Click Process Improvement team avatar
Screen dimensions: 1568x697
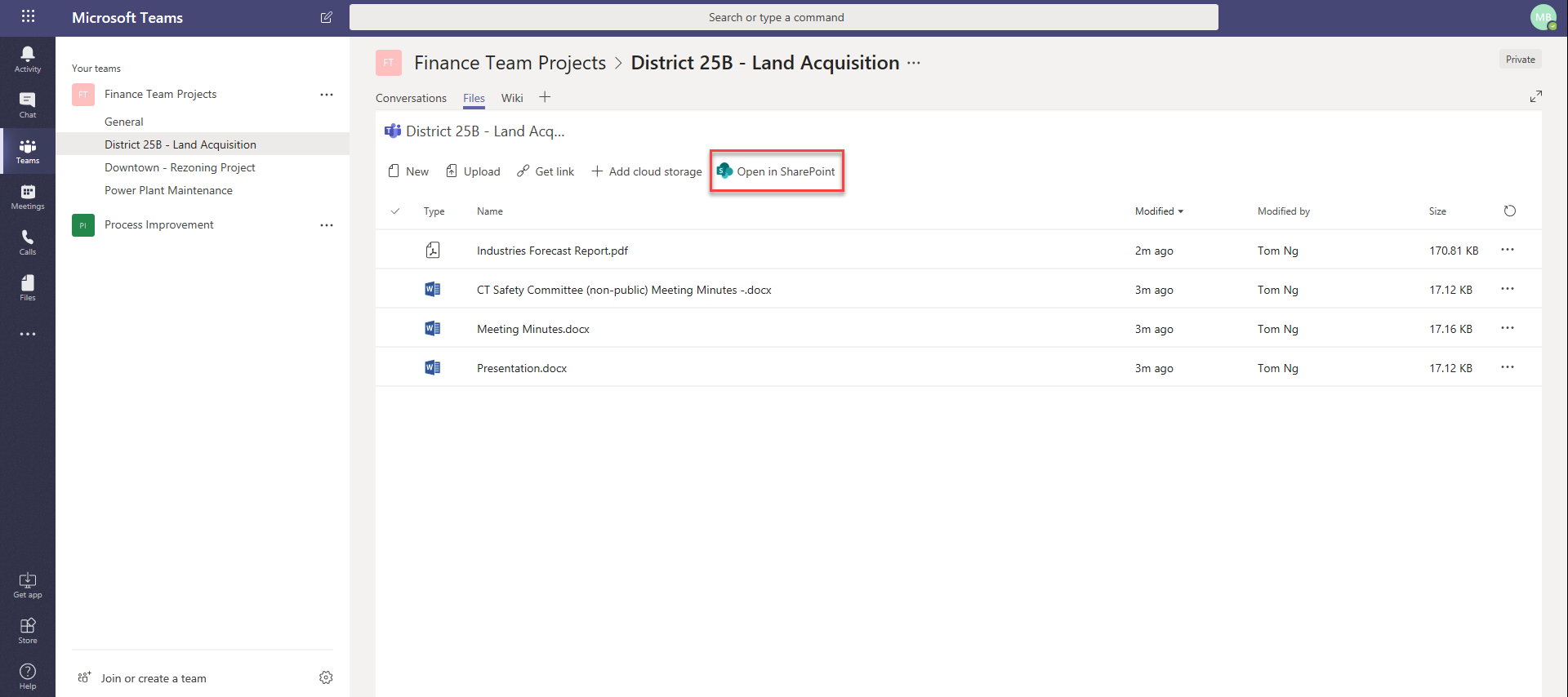pyautogui.click(x=83, y=225)
